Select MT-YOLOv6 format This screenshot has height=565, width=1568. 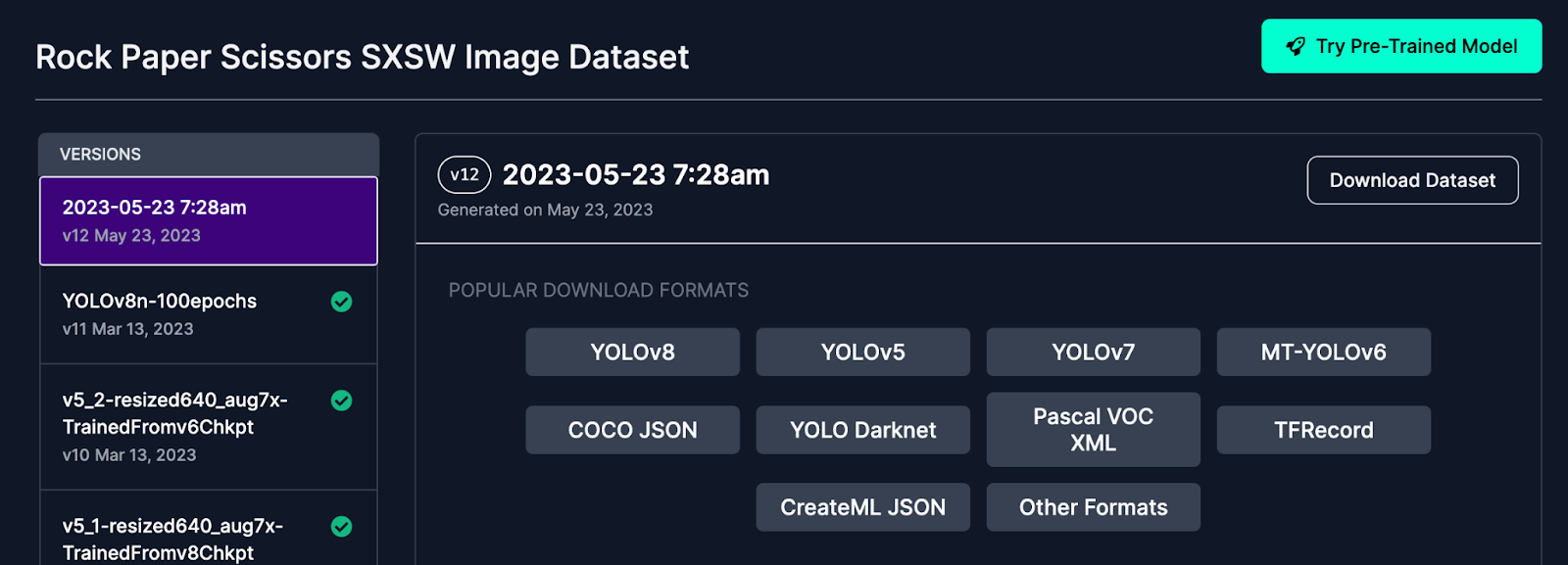[x=1323, y=353]
